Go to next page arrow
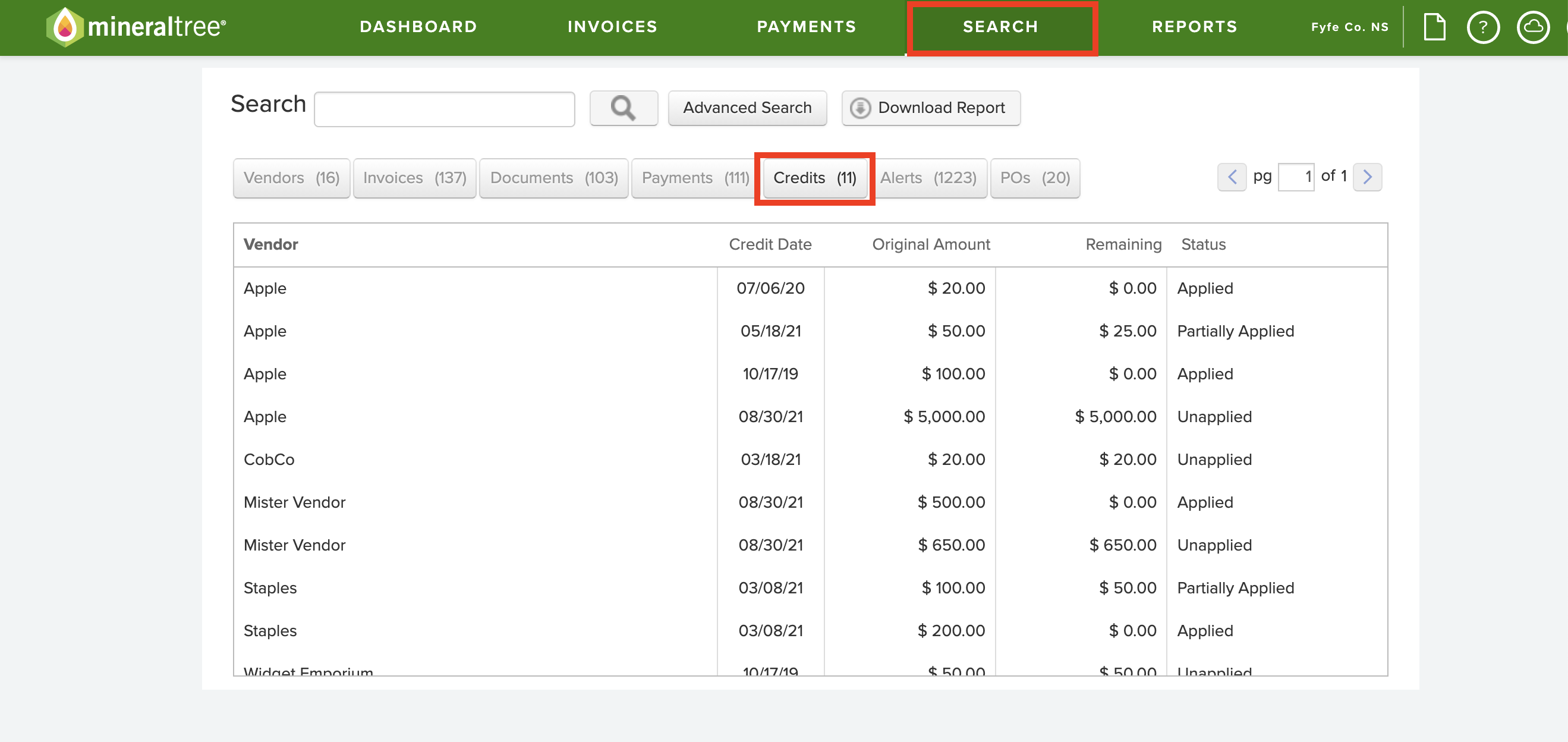Image resolution: width=1568 pixels, height=742 pixels. click(1367, 177)
